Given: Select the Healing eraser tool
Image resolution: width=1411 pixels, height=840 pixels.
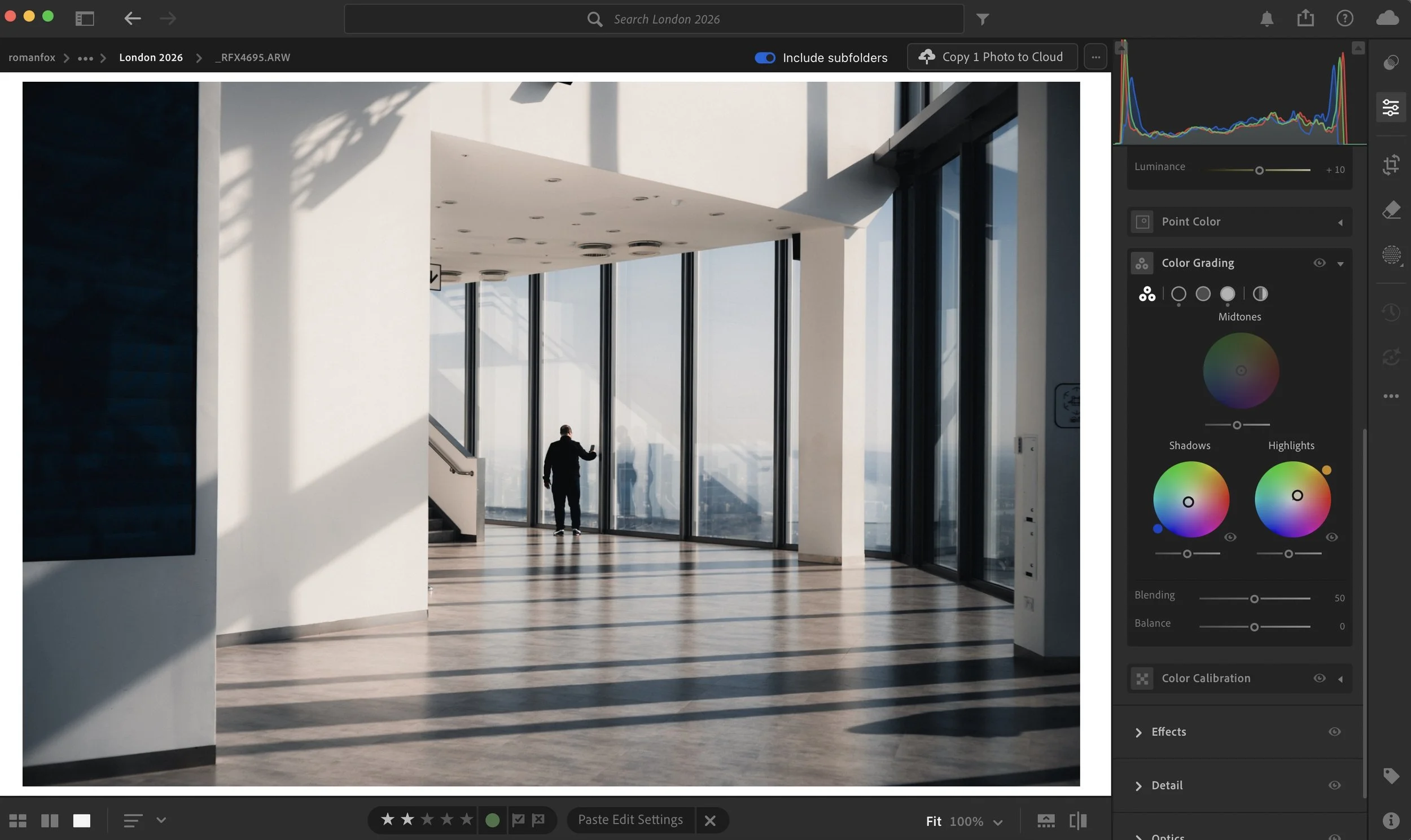Looking at the screenshot, I should tap(1391, 210).
